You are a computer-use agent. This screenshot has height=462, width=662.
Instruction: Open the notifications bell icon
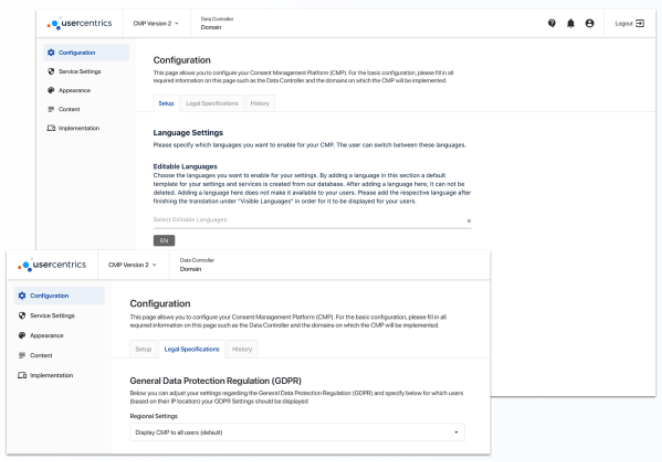570,23
